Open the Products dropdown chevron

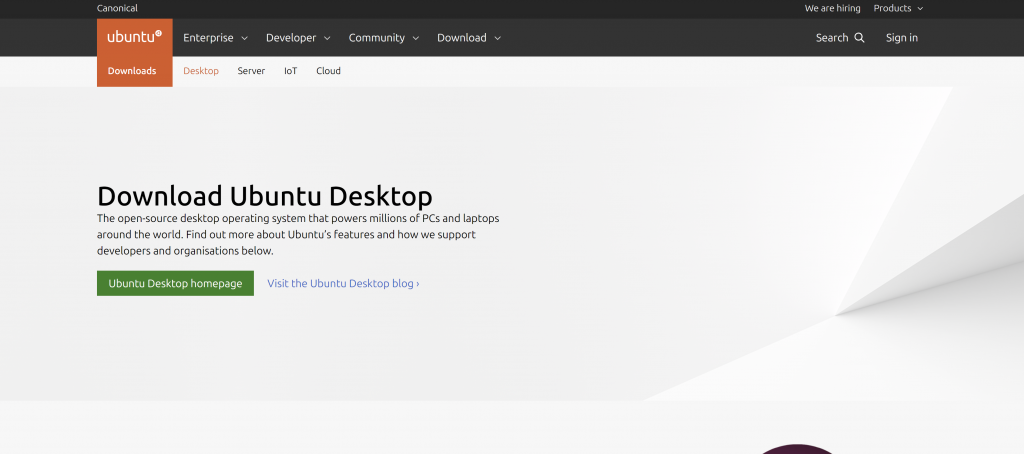[920, 8]
